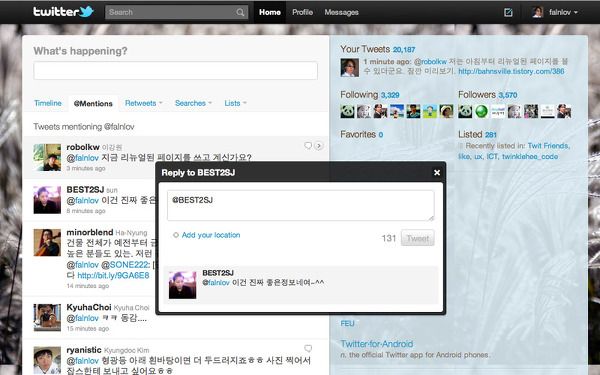Click the reply text area containing @BEST2SJ
Image resolution: width=600 pixels, height=375 pixels.
pos(301,205)
